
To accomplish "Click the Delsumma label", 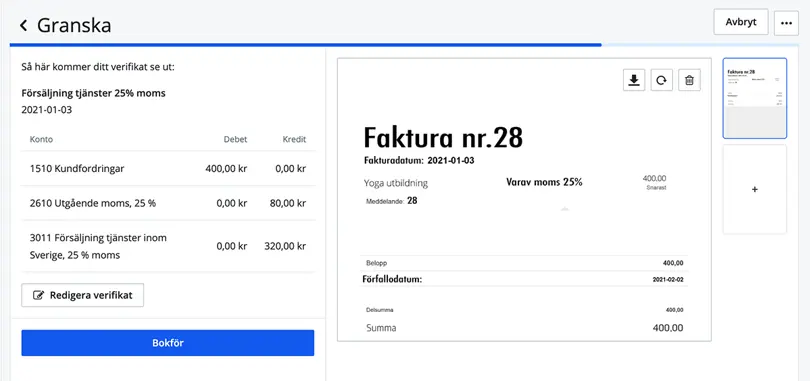I will (x=380, y=310).
